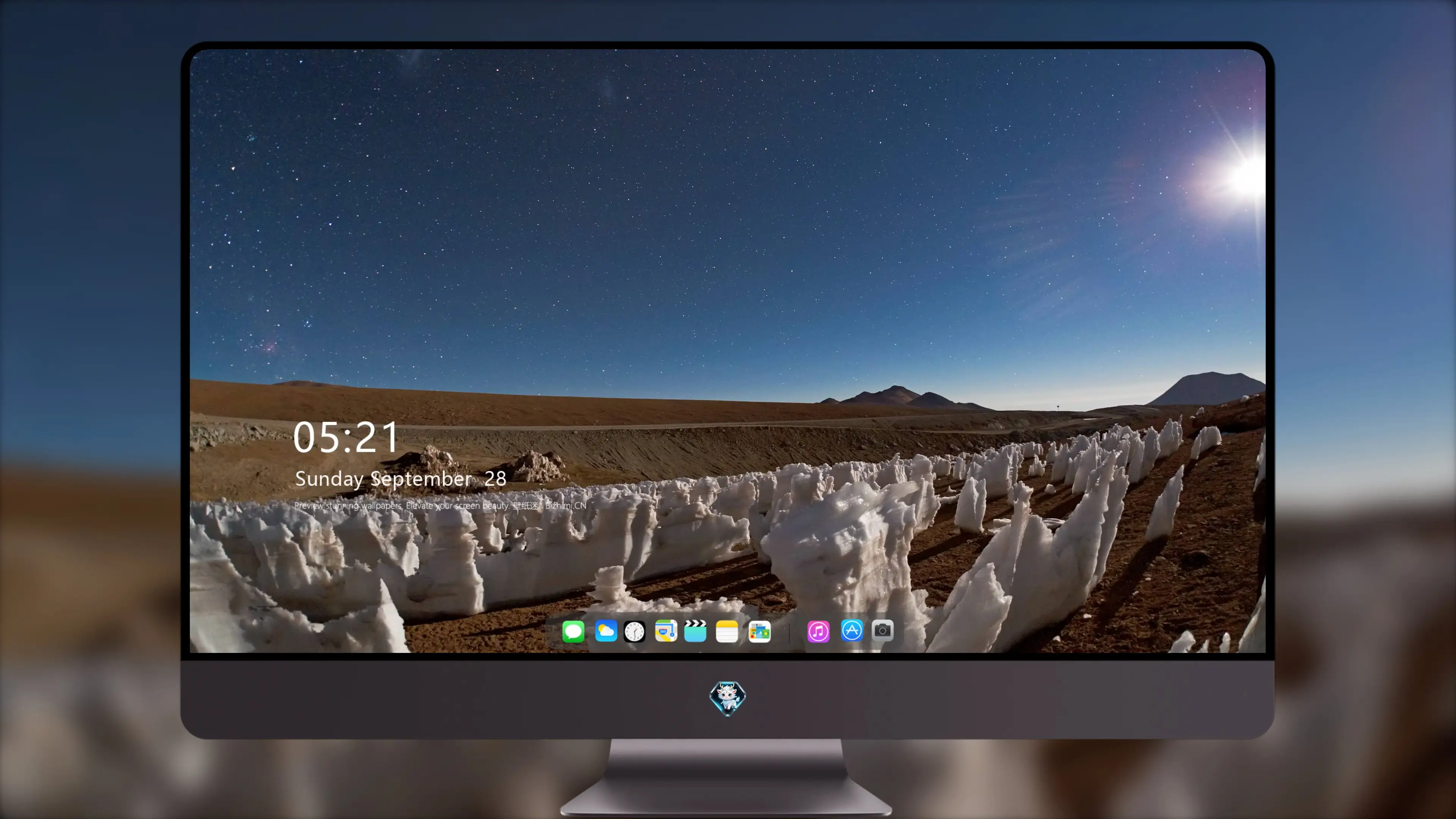The height and width of the screenshot is (819, 1456).
Task: Open the gray Camera dock icon
Action: pyautogui.click(x=882, y=630)
